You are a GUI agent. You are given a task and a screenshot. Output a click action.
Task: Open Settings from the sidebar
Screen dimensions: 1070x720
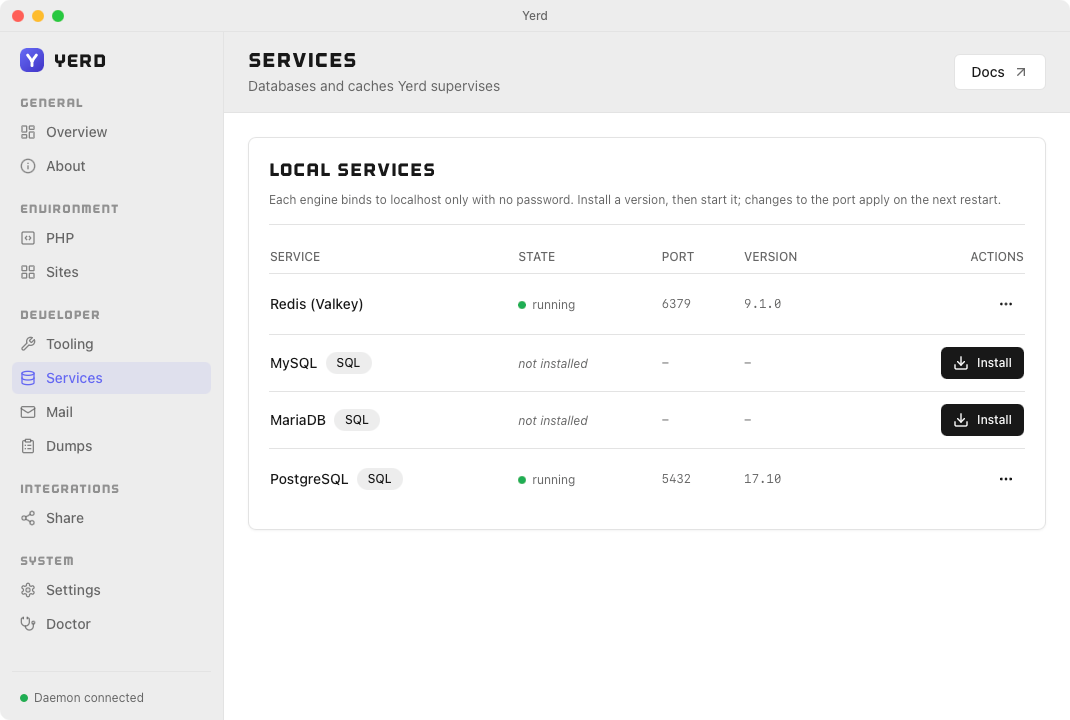point(111,590)
